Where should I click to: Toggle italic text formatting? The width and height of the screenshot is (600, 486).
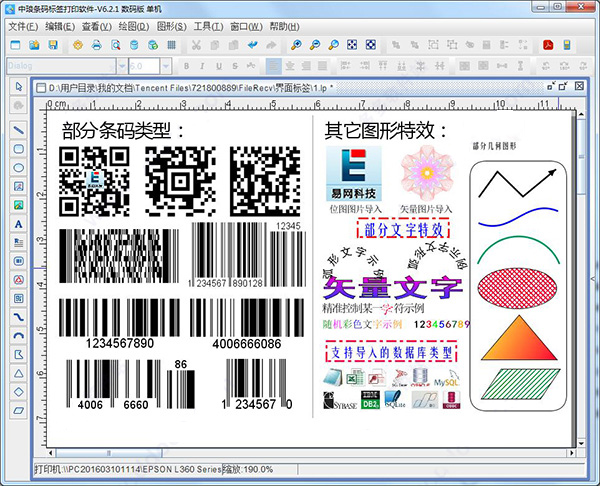[x=204, y=66]
